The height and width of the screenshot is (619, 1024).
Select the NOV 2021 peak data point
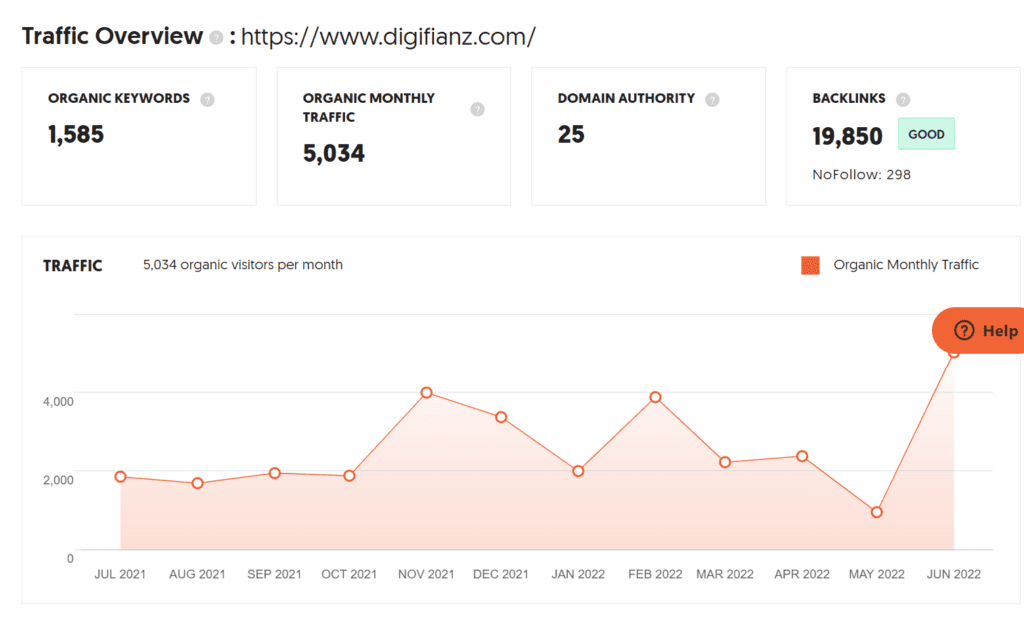[426, 392]
